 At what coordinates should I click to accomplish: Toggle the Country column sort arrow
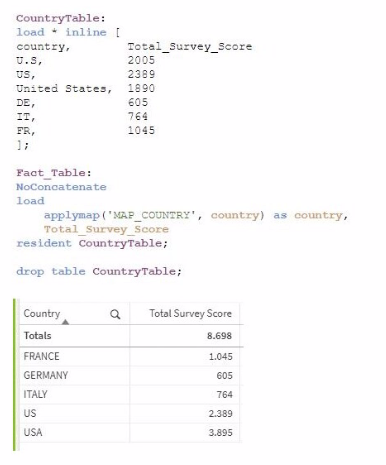click(x=65, y=322)
